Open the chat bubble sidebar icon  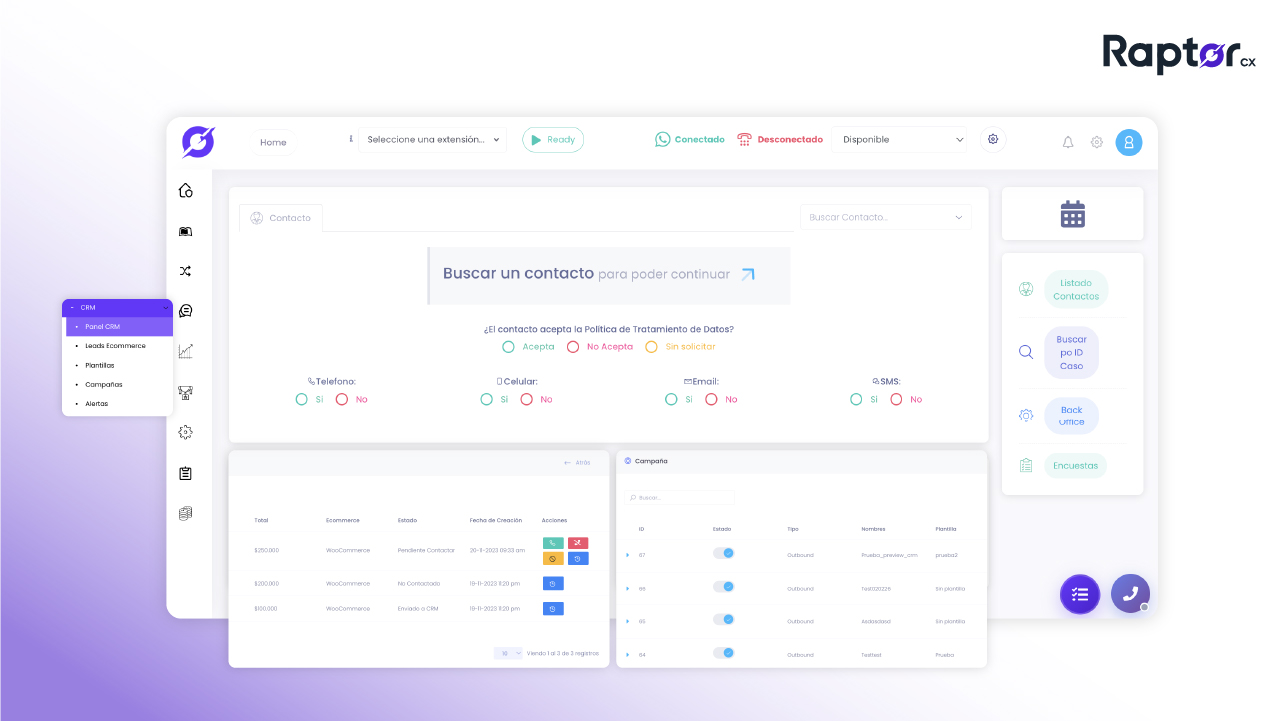pyautogui.click(x=185, y=311)
